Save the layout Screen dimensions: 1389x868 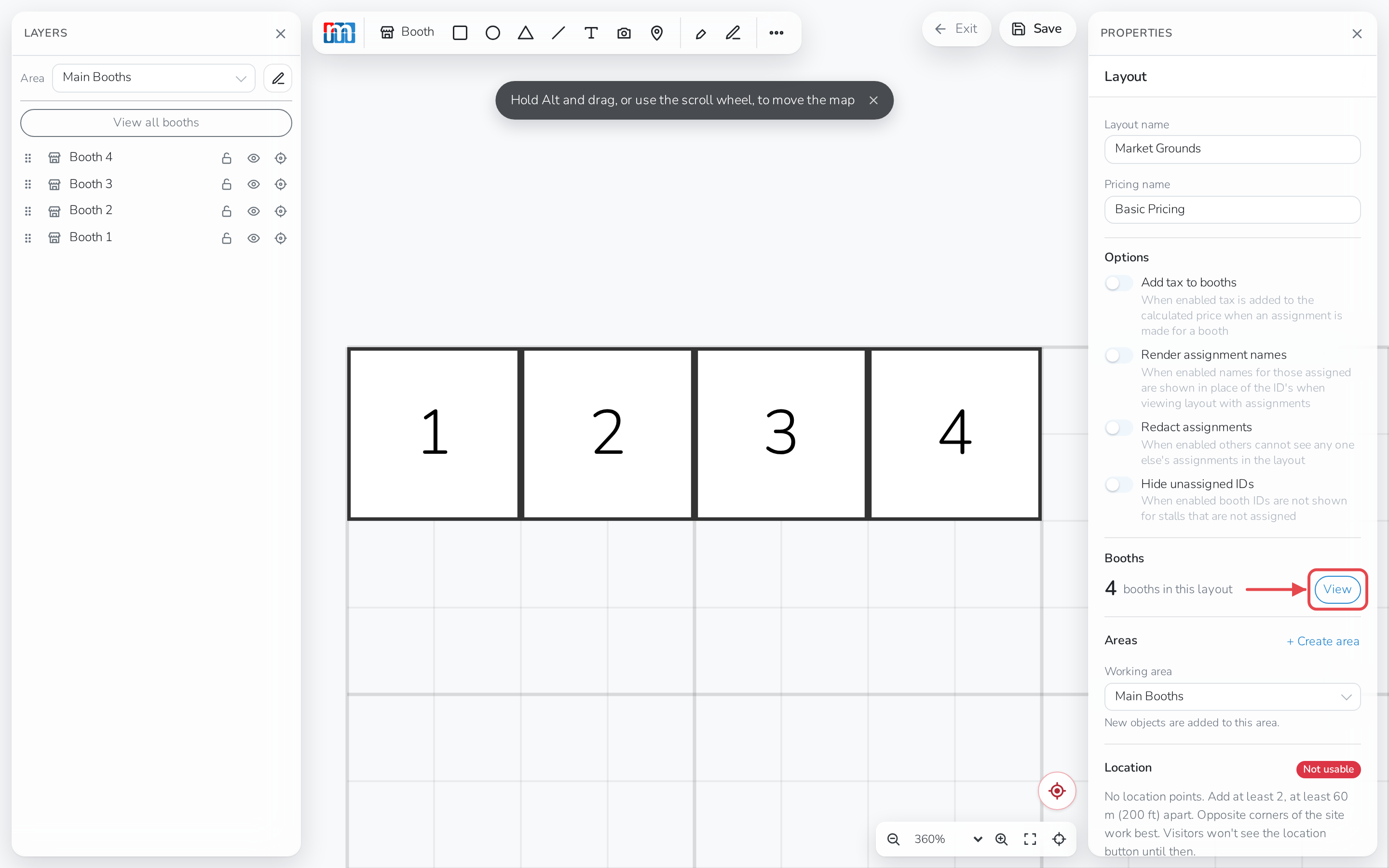click(x=1037, y=29)
